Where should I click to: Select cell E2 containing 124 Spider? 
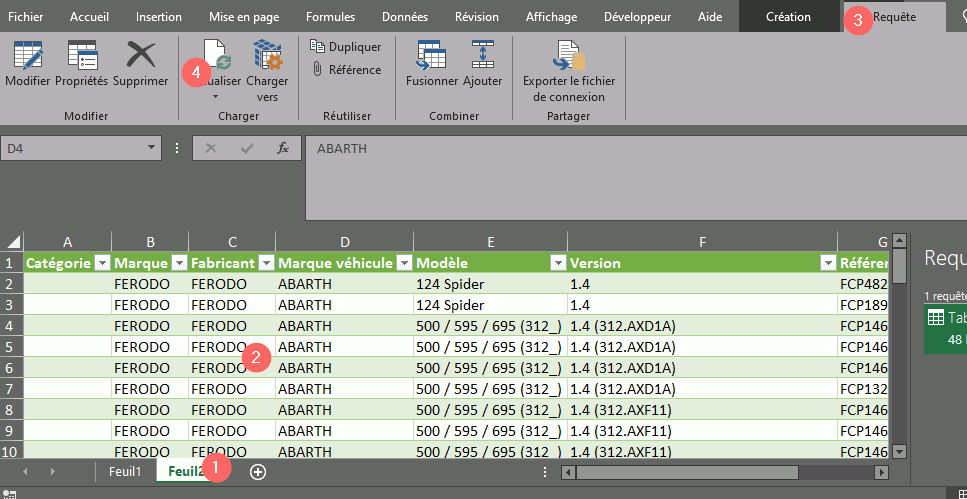(490, 284)
